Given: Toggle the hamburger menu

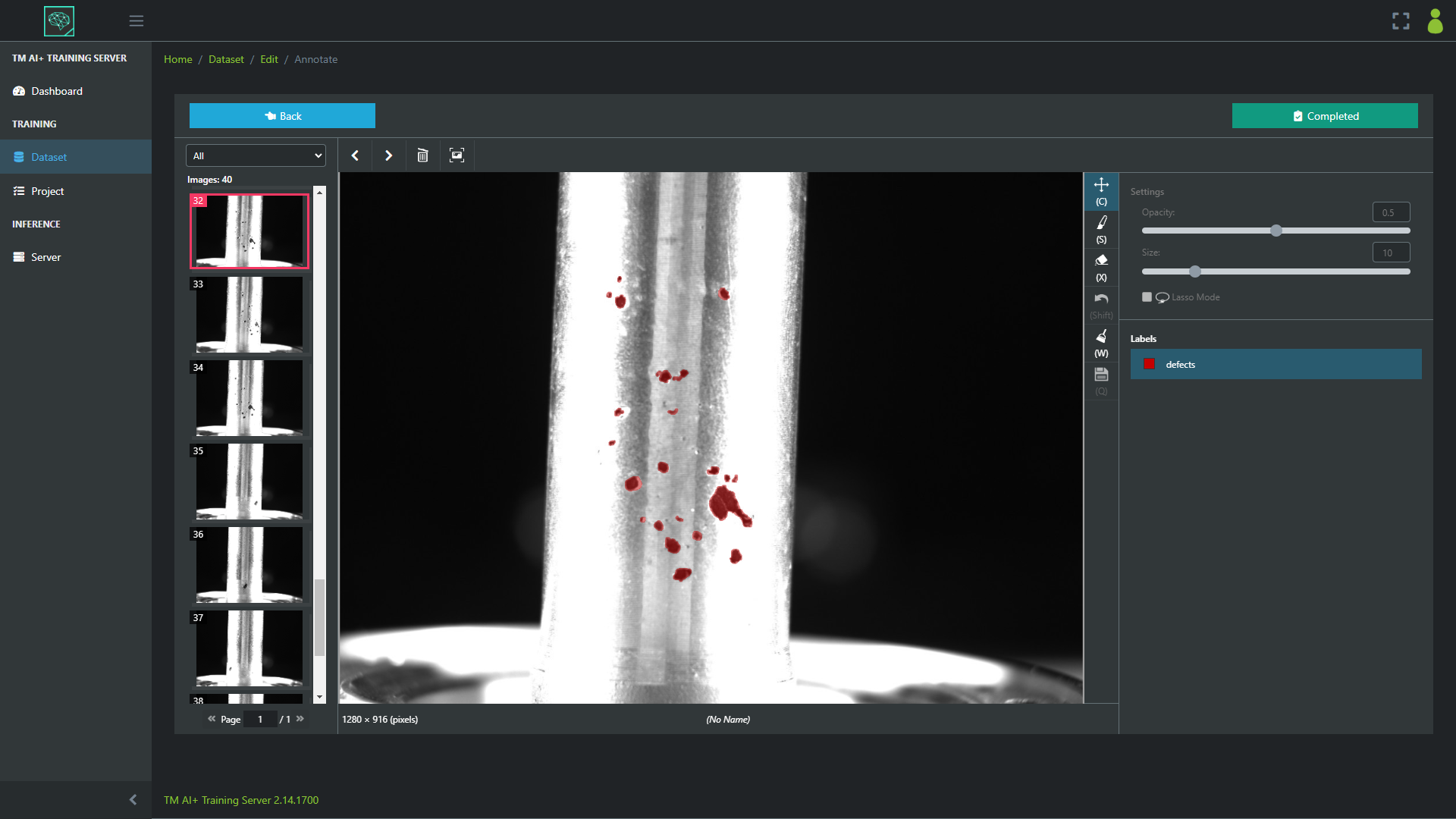Looking at the screenshot, I should pos(136,21).
